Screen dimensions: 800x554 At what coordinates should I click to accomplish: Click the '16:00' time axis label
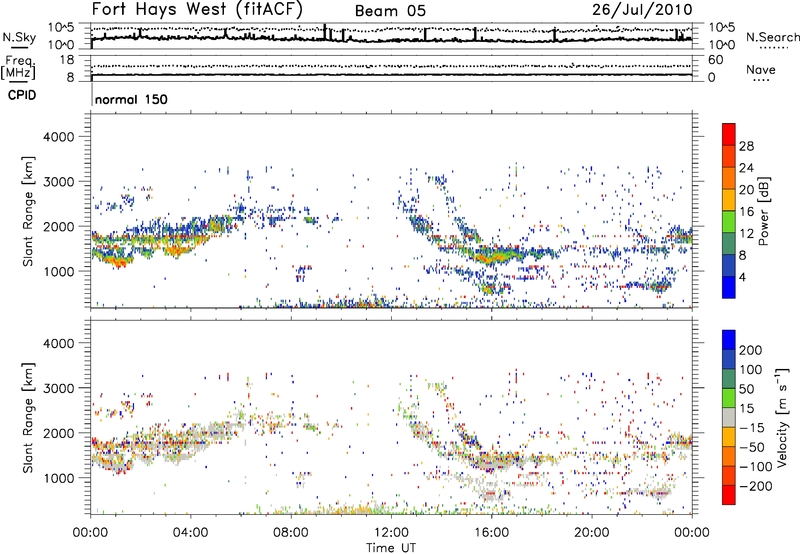[491, 533]
